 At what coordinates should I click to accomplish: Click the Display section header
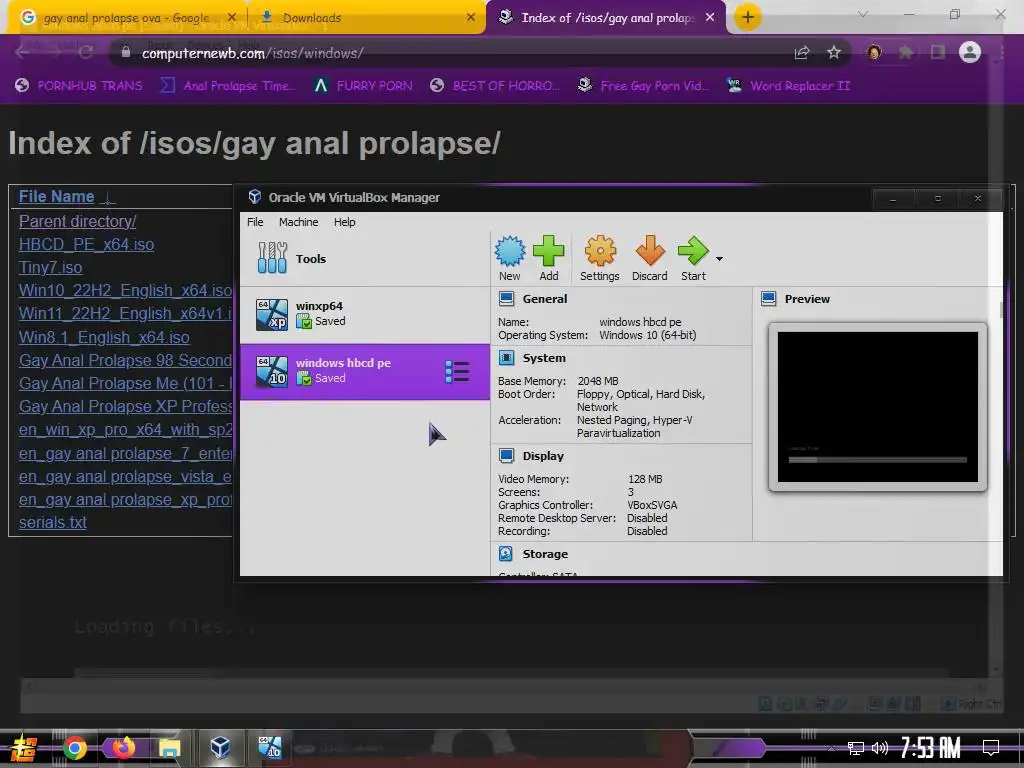pyautogui.click(x=543, y=456)
